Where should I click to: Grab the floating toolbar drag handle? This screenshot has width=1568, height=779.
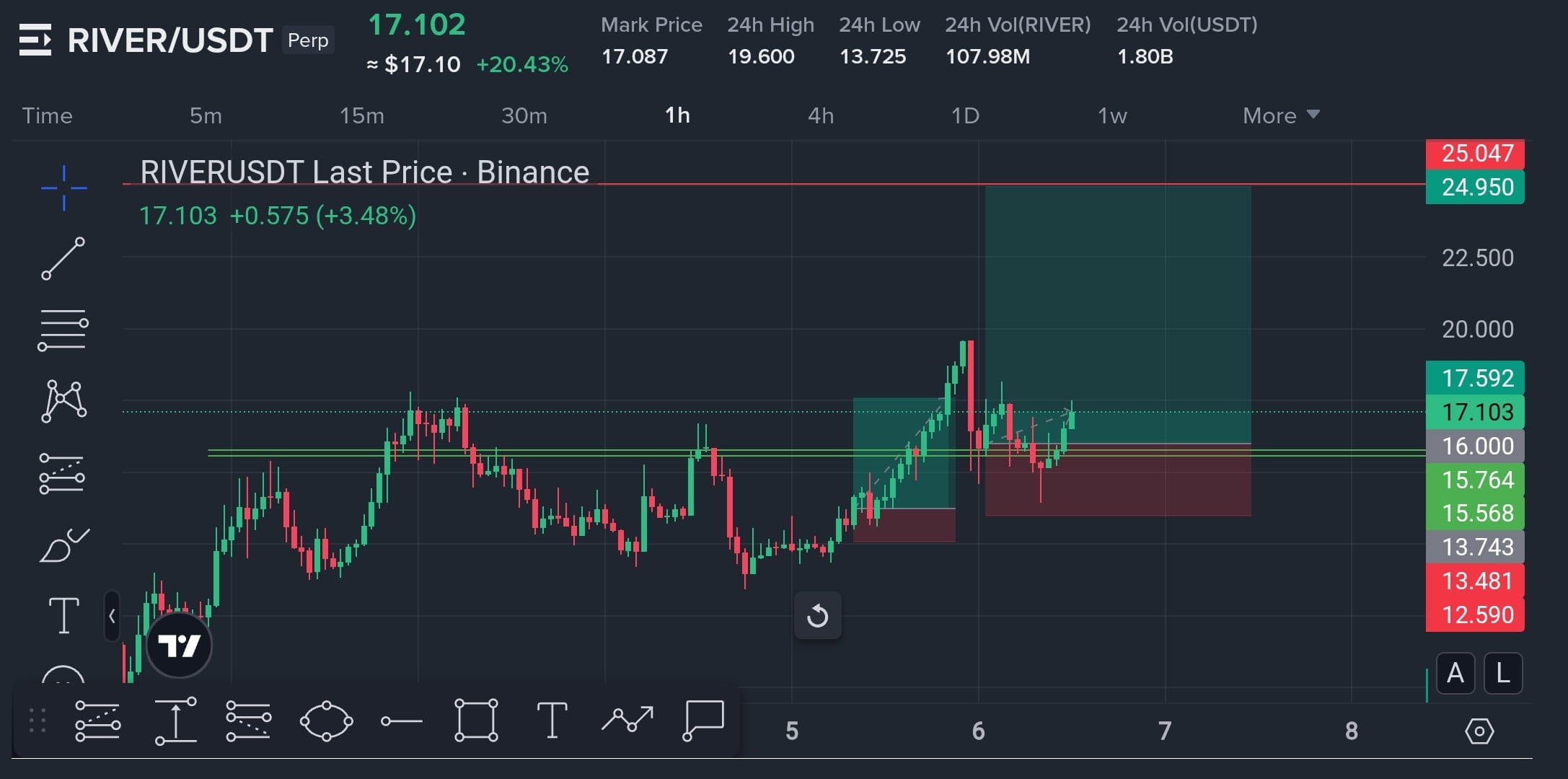pos(38,721)
